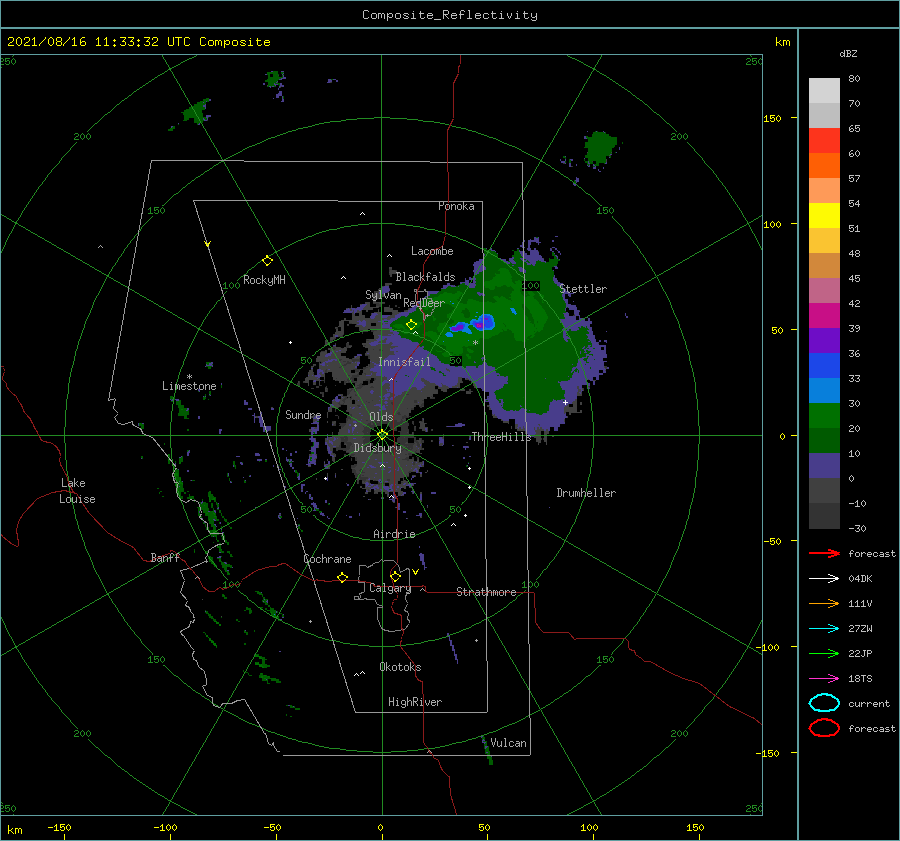This screenshot has height=841, width=900.
Task: Click the bright green swatch below 30 dBZ
Action: coord(824,415)
